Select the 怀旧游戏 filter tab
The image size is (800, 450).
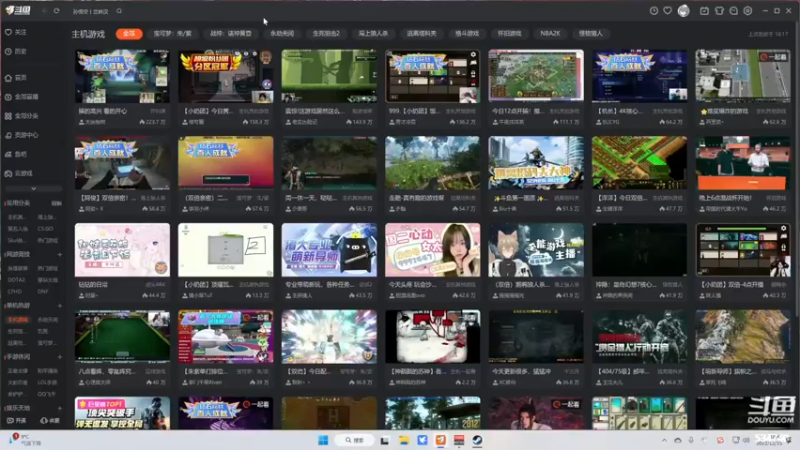click(x=509, y=33)
